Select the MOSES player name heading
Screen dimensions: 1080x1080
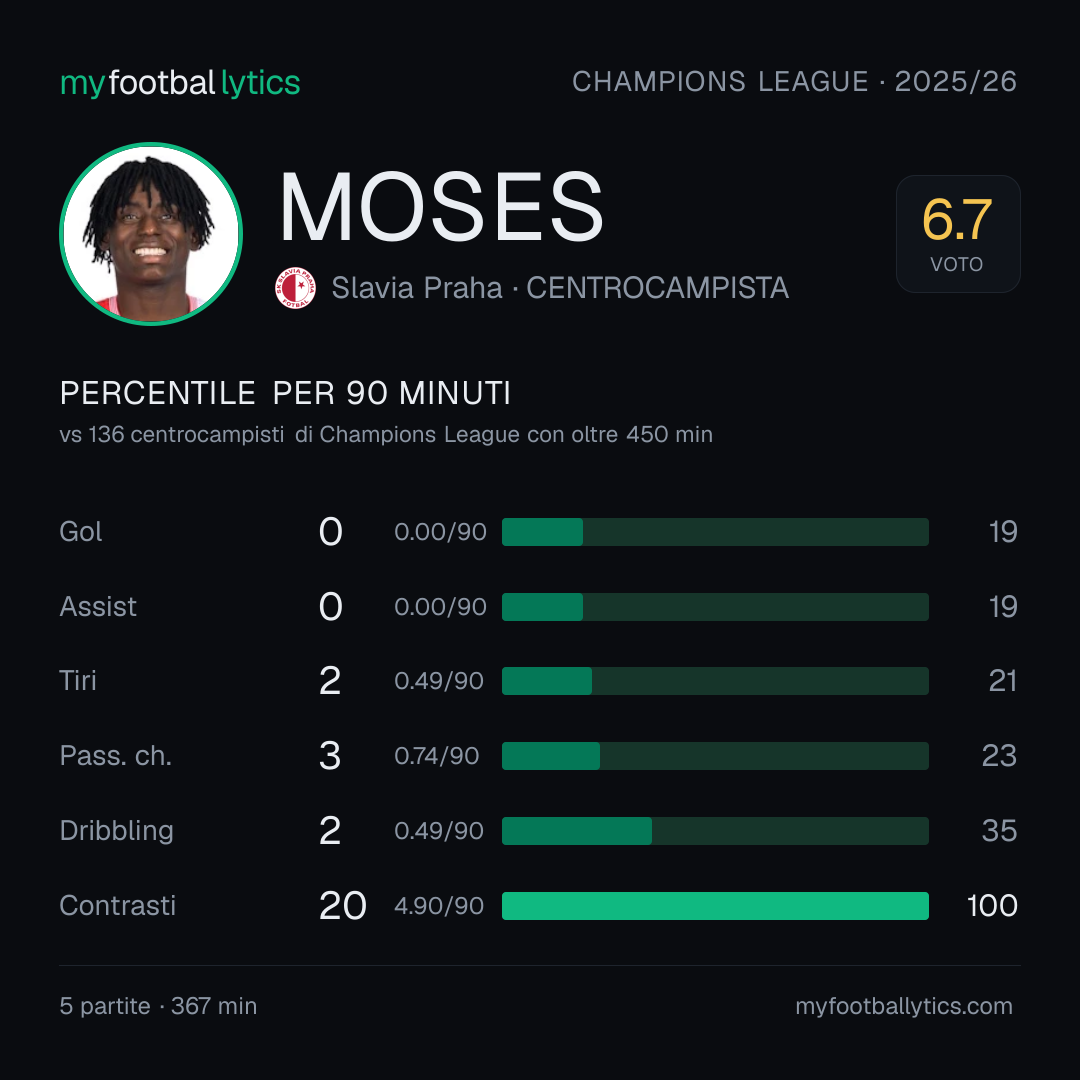tap(441, 207)
